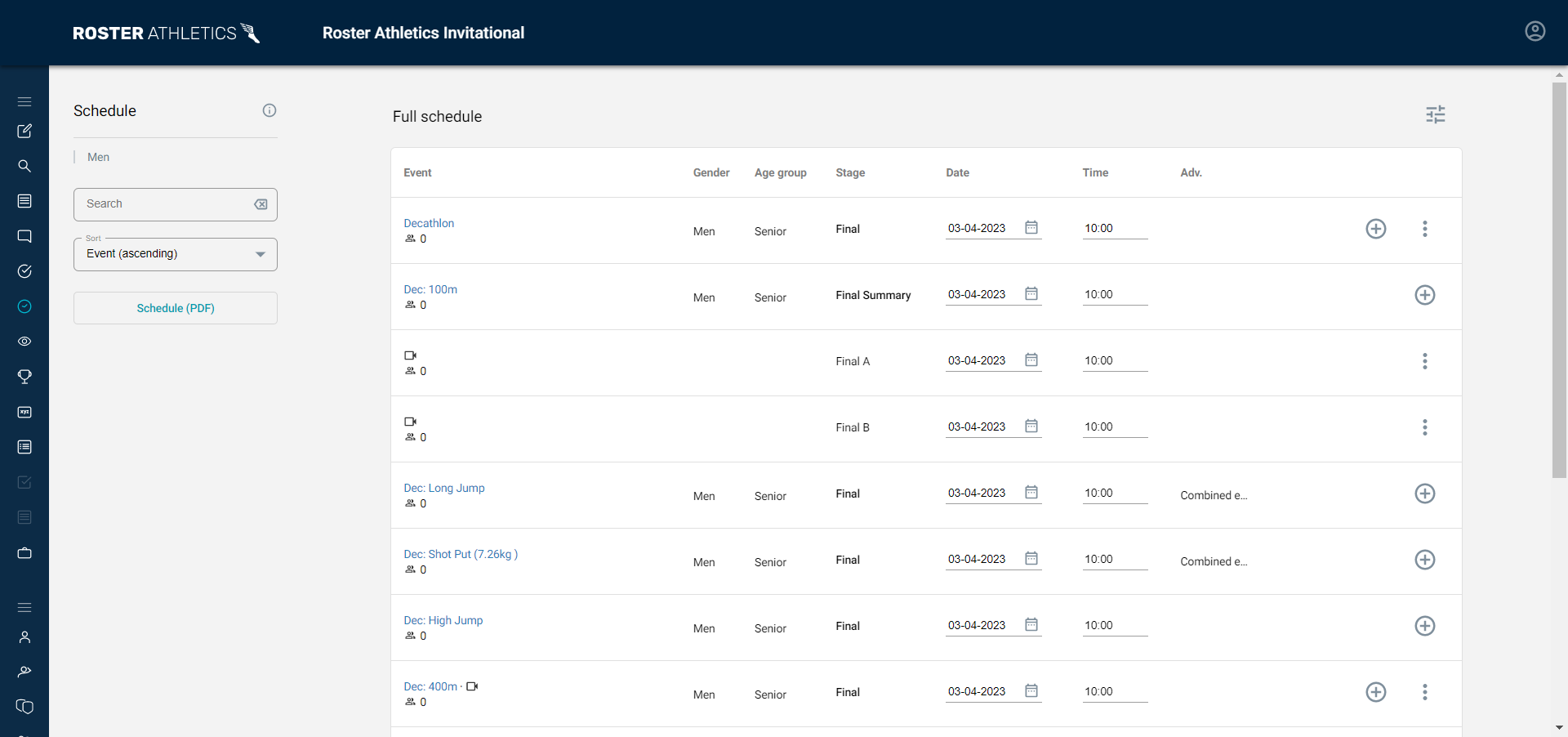Select the compose/edit icon in the sidebar

(x=24, y=131)
